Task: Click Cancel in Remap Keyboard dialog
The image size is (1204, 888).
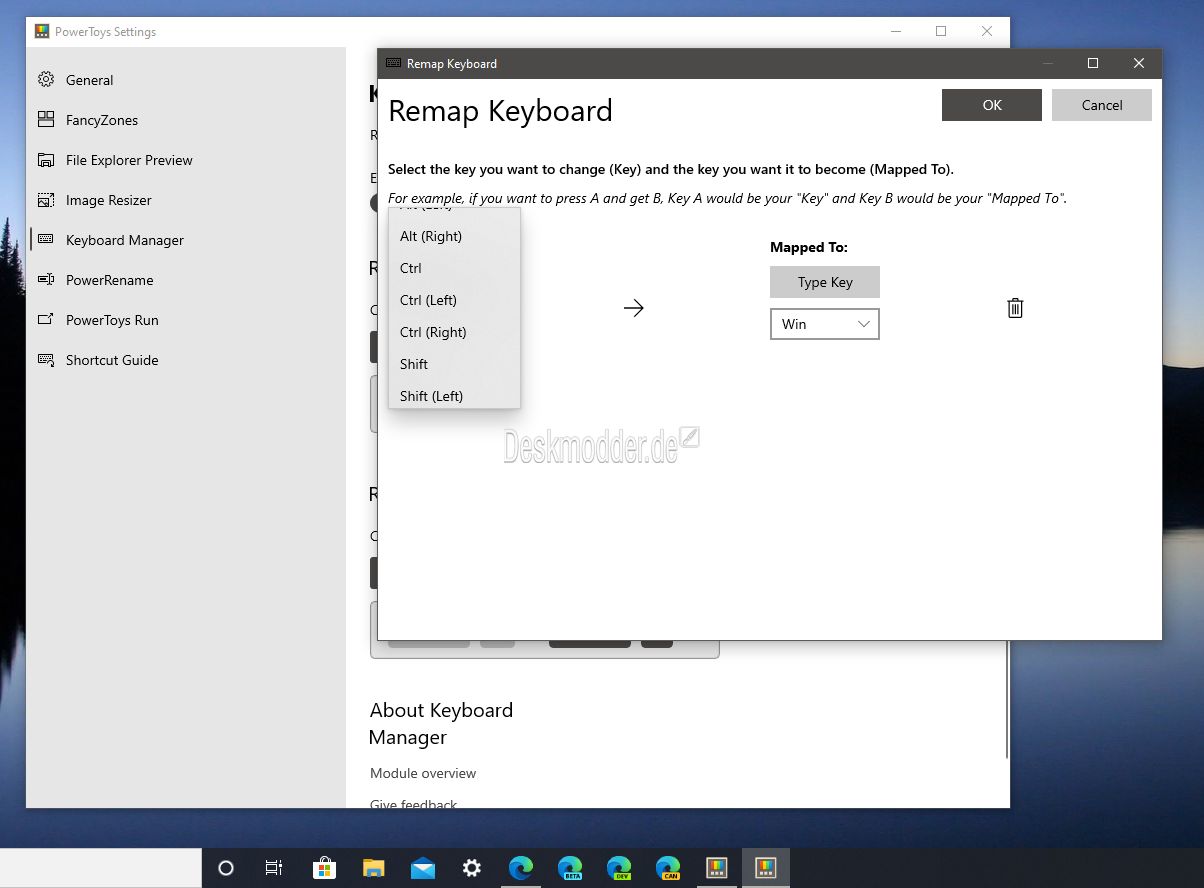Action: (x=1102, y=105)
